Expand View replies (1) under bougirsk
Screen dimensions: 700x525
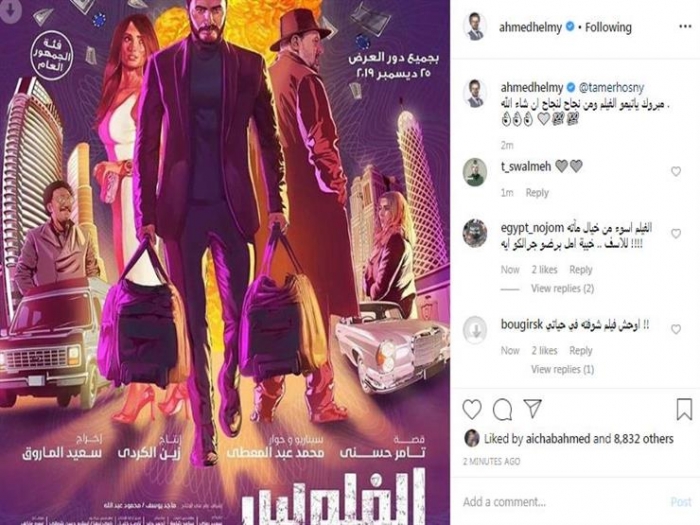562,369
